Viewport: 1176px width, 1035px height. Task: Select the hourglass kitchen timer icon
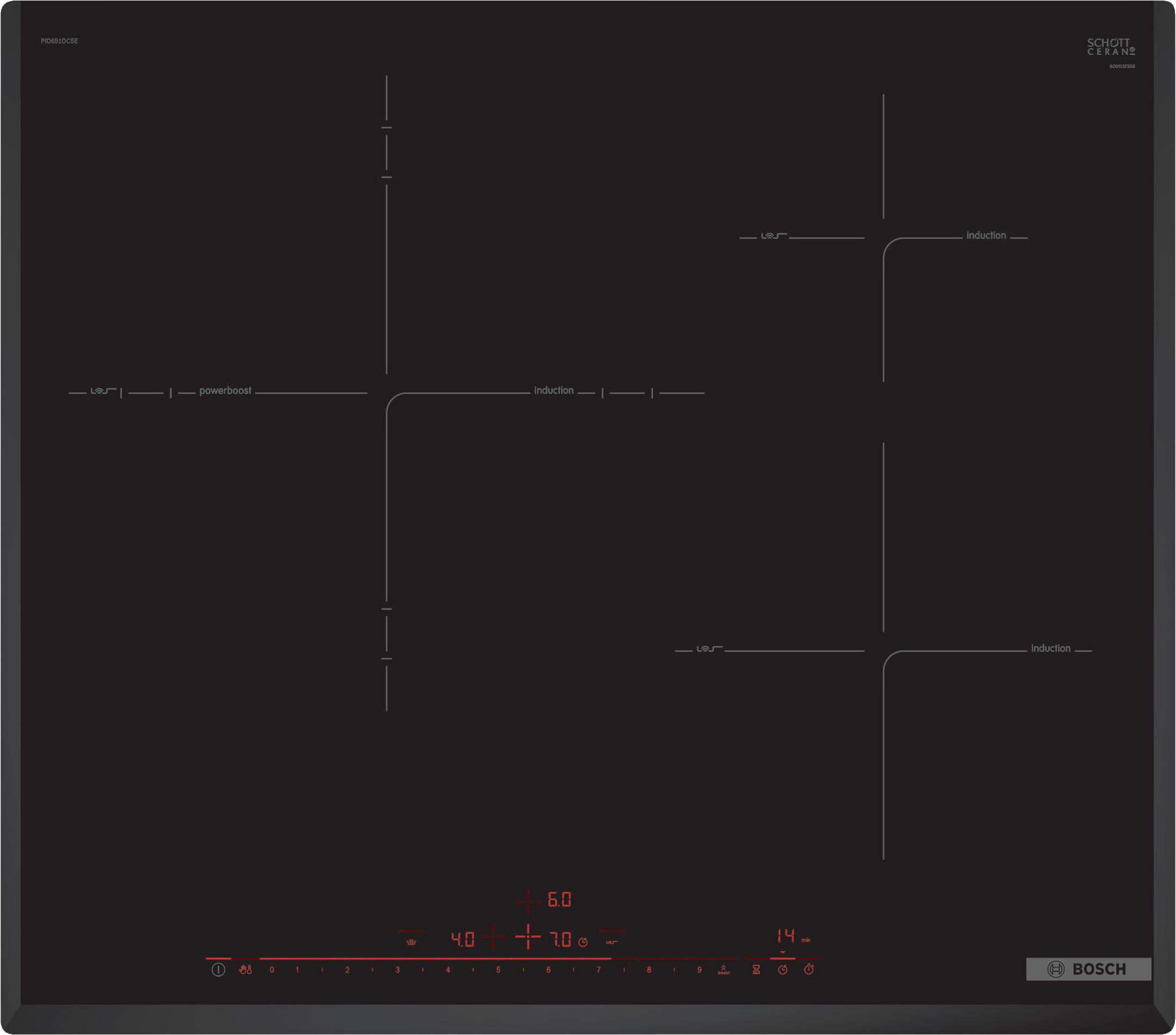click(x=756, y=970)
